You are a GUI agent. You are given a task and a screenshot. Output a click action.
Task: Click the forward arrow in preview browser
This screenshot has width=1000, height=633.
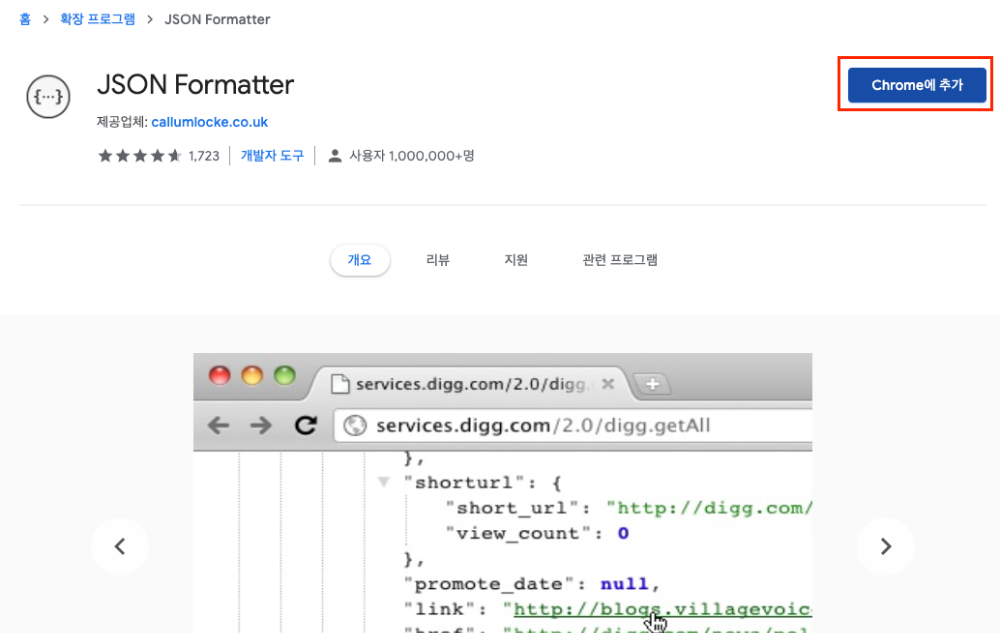[261, 425]
